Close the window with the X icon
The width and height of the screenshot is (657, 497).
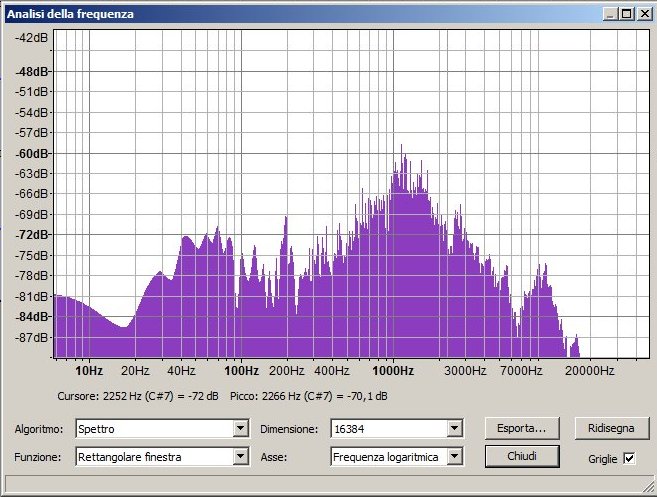[x=643, y=14]
